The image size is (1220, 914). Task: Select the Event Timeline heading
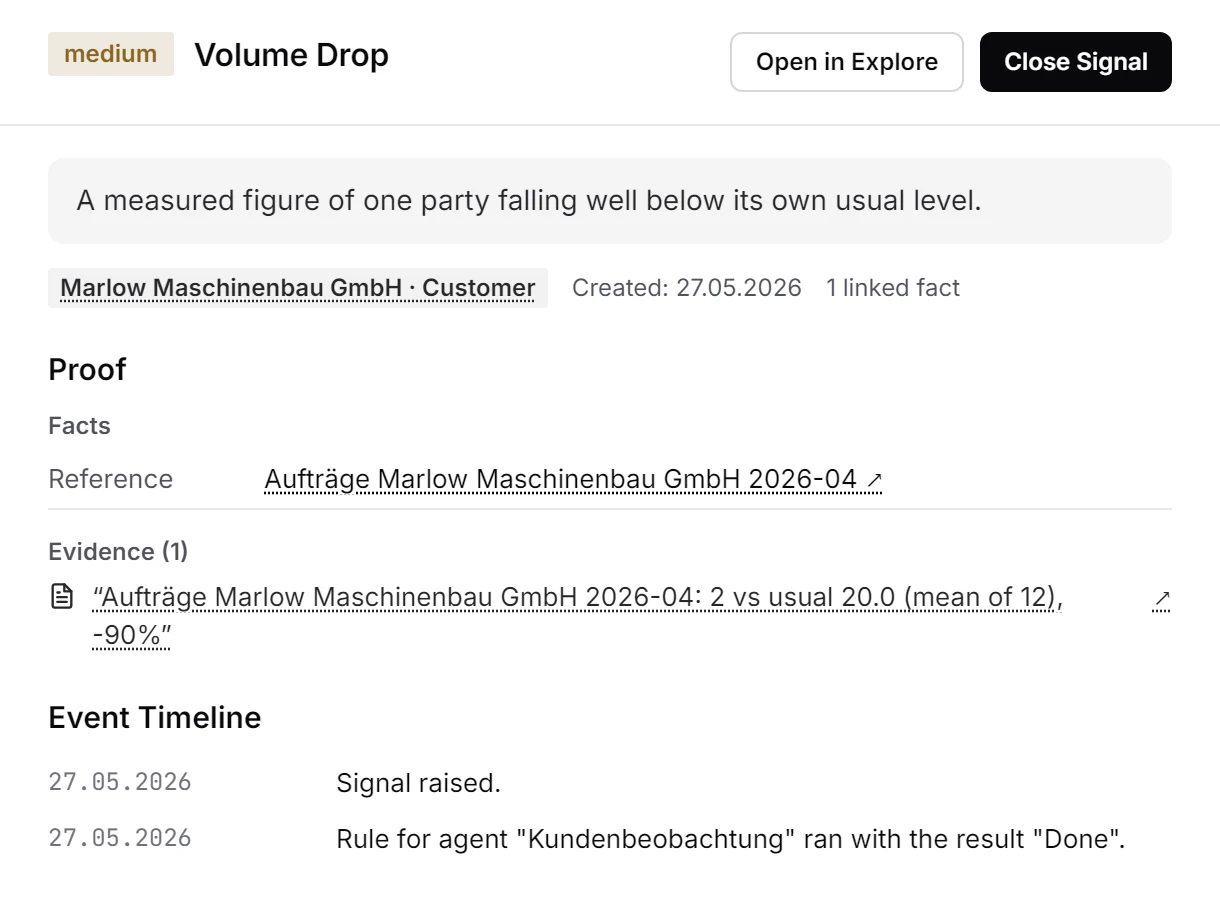155,717
